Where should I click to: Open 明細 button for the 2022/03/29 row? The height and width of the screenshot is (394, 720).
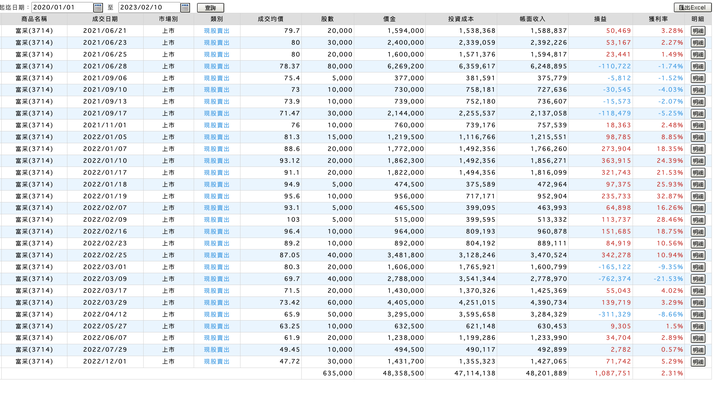point(698,303)
